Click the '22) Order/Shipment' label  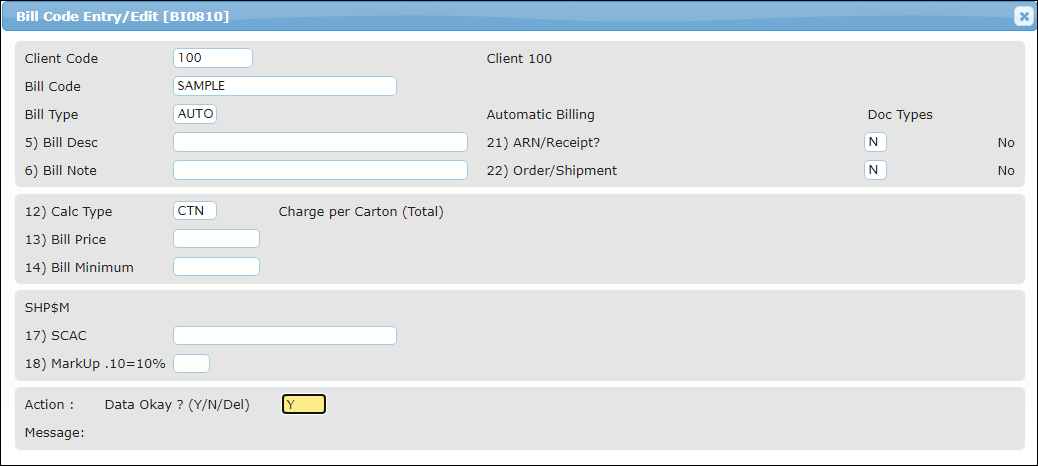(x=551, y=171)
